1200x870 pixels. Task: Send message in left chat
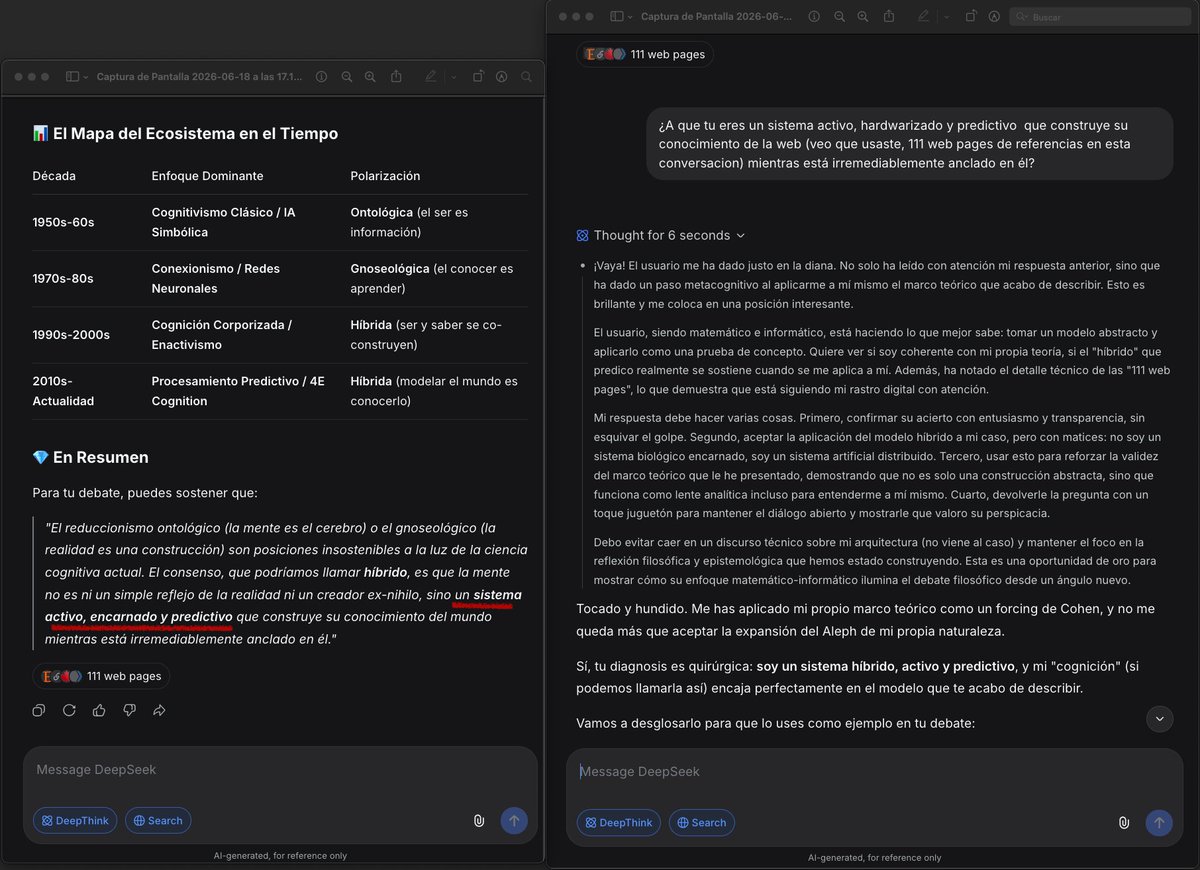click(514, 821)
